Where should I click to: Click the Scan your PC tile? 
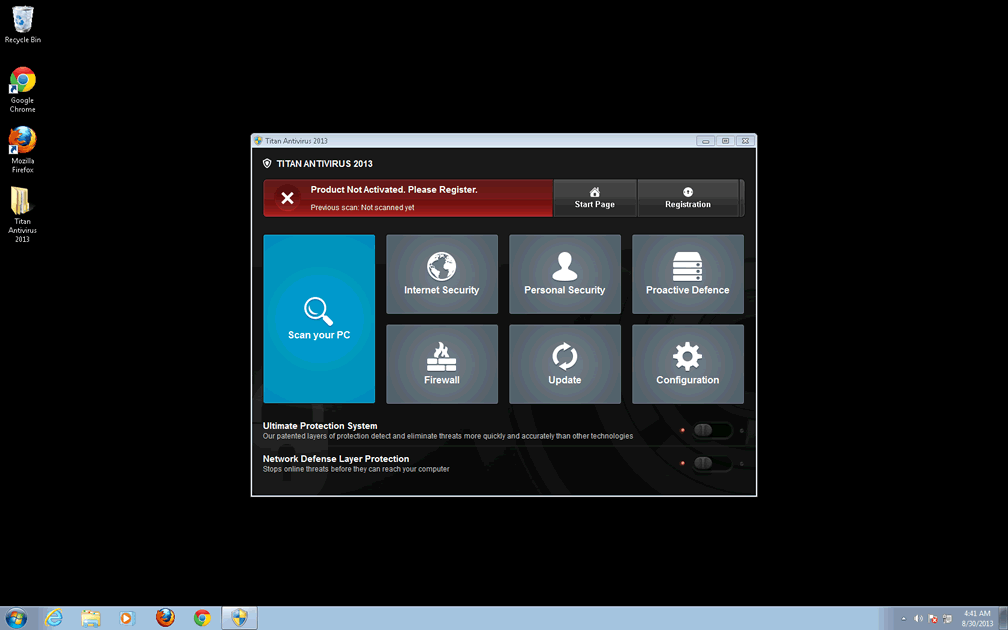click(319, 318)
